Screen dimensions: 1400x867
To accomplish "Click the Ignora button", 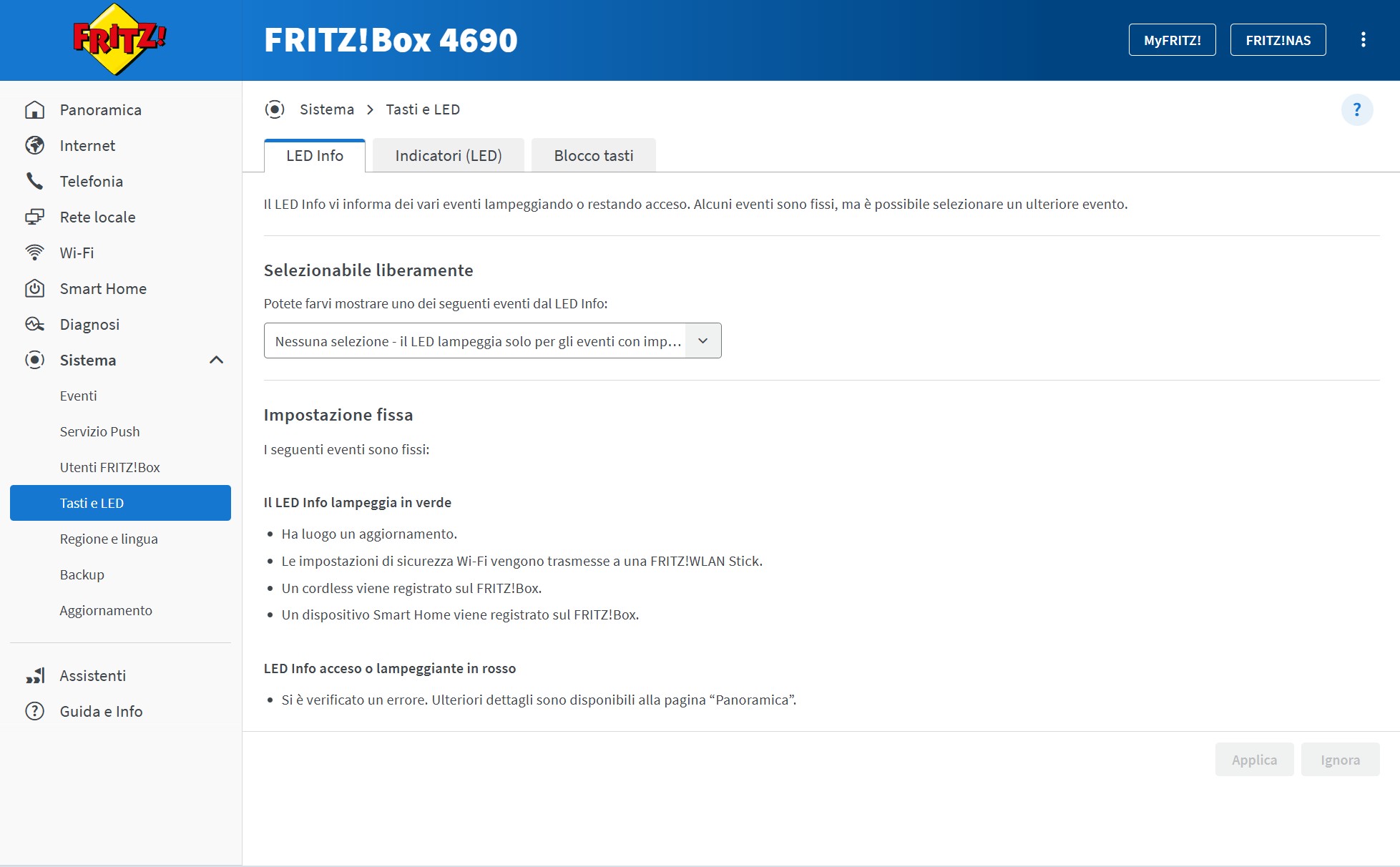I will 1340,760.
